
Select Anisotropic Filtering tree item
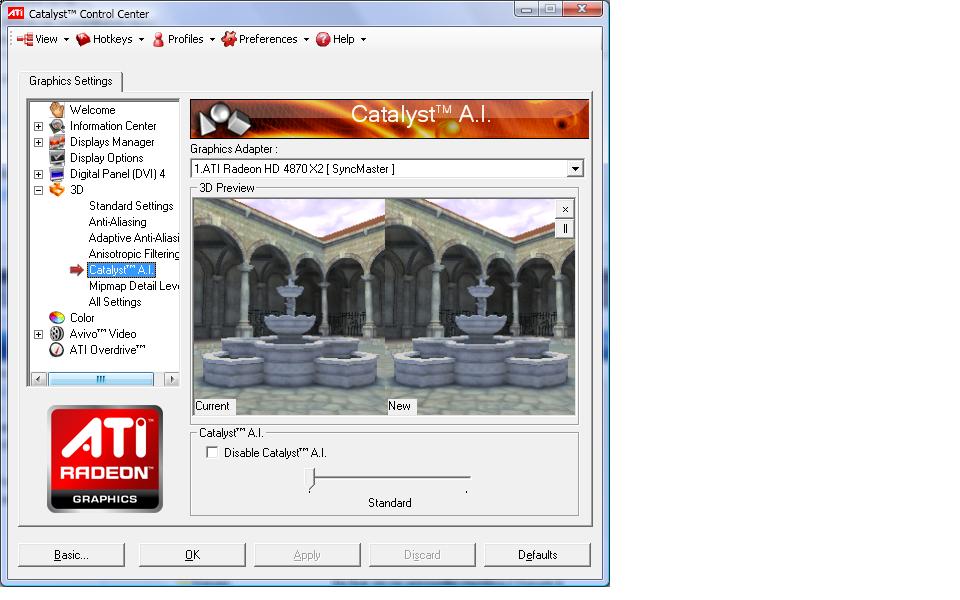click(x=133, y=253)
